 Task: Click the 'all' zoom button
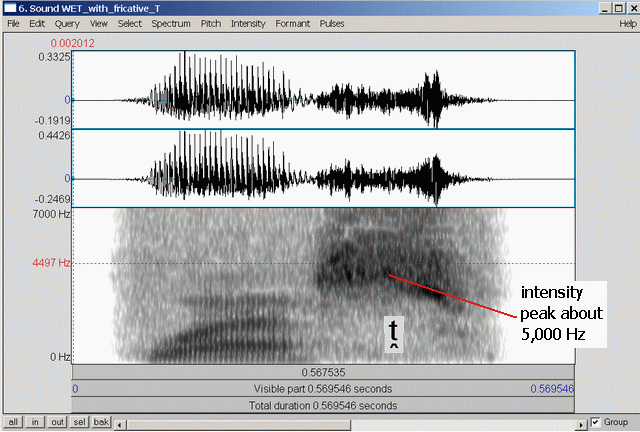pyautogui.click(x=14, y=423)
